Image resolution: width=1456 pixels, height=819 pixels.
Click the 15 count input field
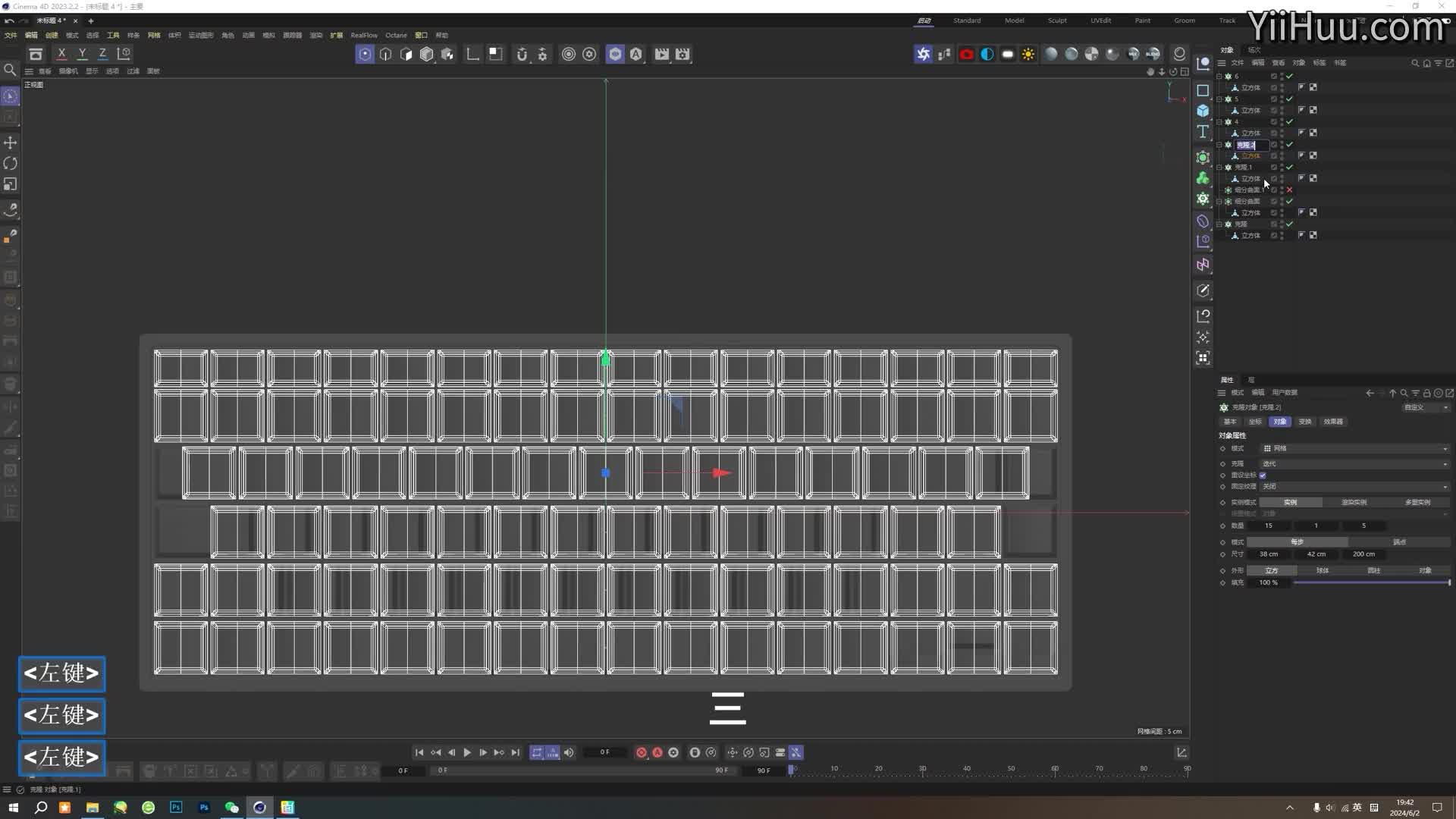pos(1269,526)
